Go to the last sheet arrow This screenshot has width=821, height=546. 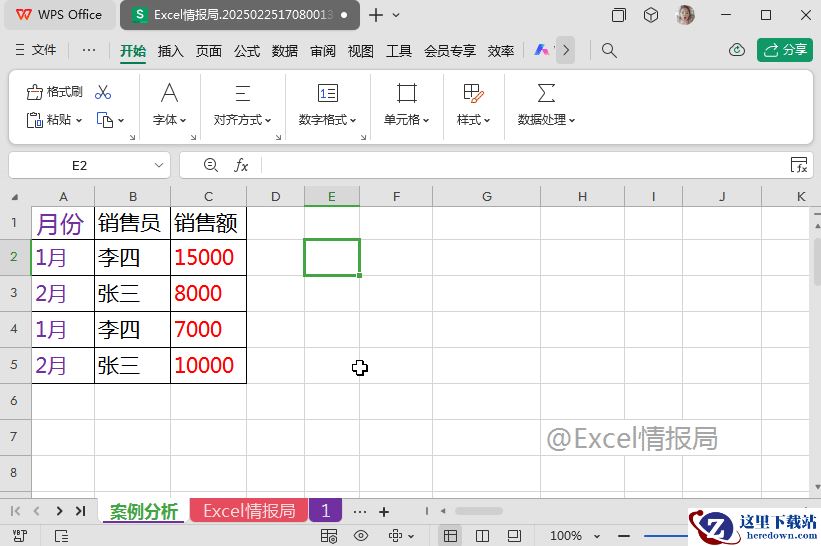(80, 511)
